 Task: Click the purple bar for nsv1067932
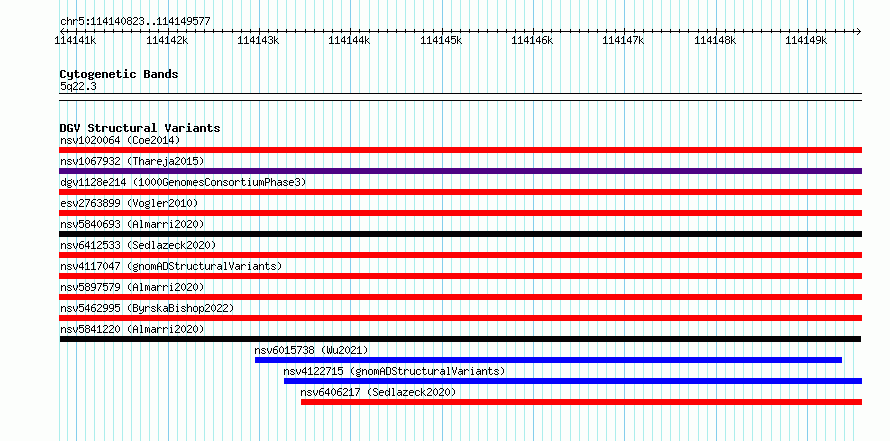460,171
